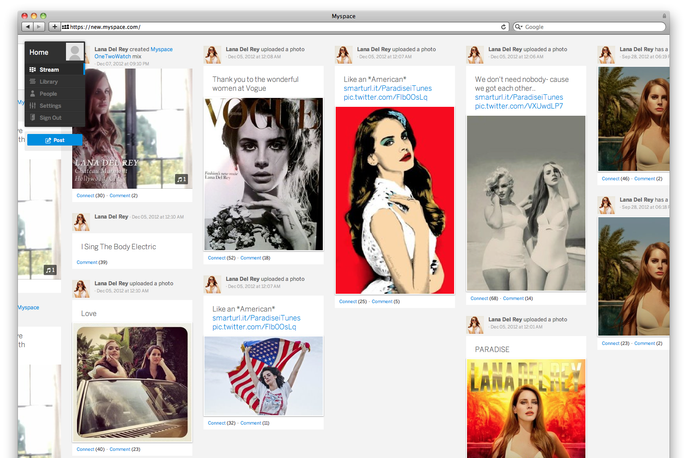This screenshot has width=687, height=458.
Task: Open Settings in the sidebar menu
Action: pyautogui.click(x=50, y=105)
